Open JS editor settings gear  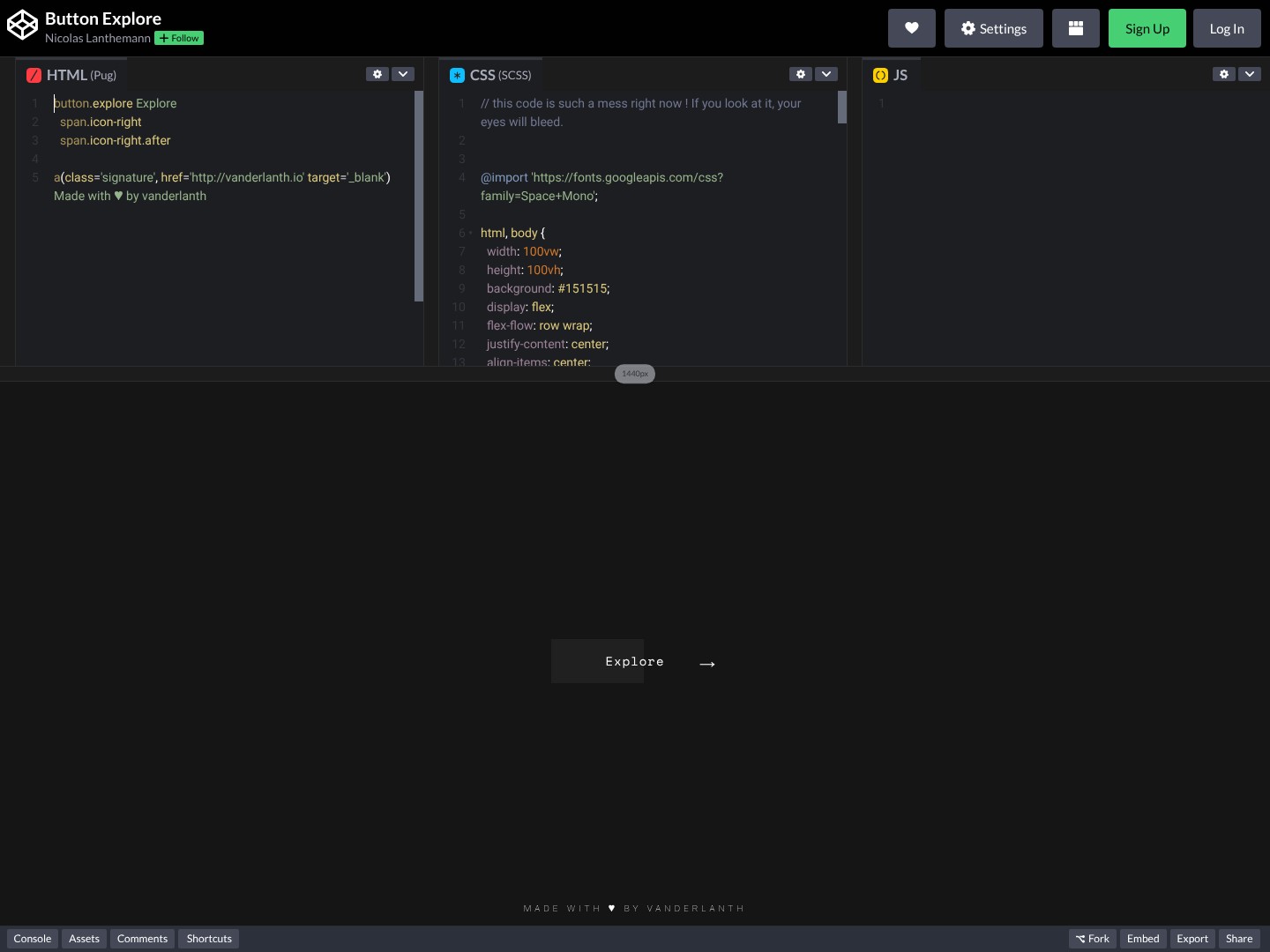[1223, 74]
